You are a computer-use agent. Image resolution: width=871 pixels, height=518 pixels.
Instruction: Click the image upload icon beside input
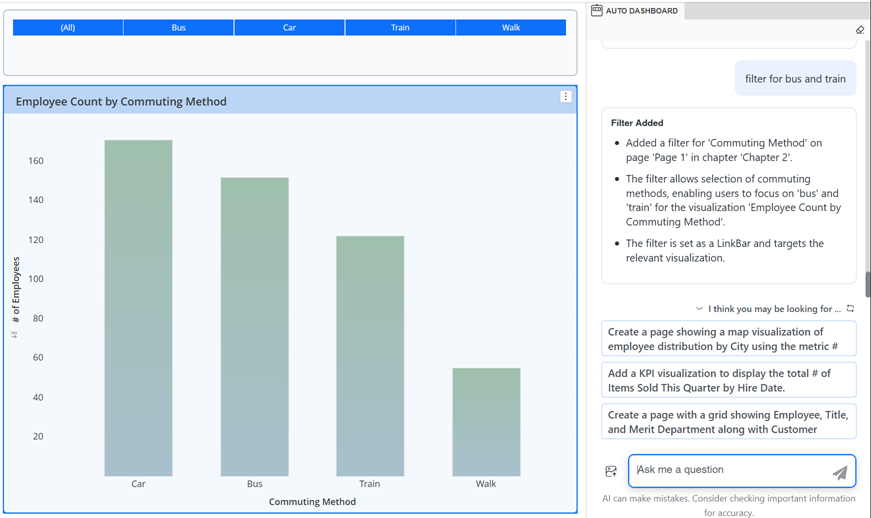[x=611, y=471]
